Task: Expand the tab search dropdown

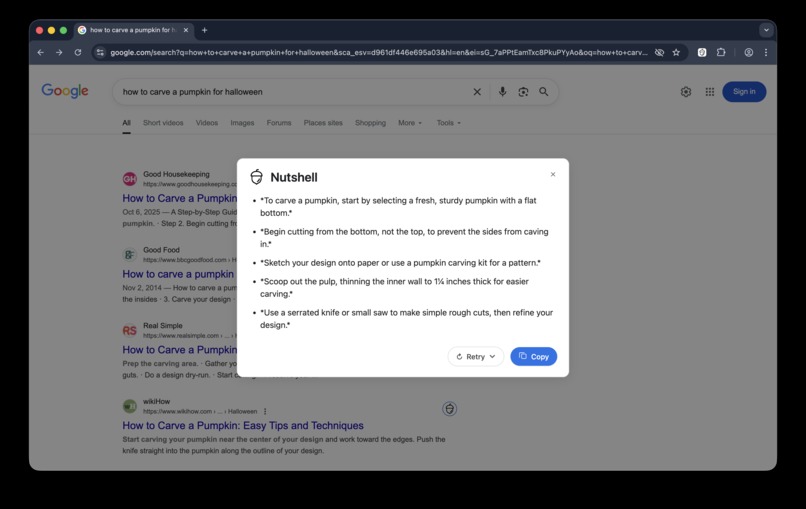Action: tap(766, 30)
